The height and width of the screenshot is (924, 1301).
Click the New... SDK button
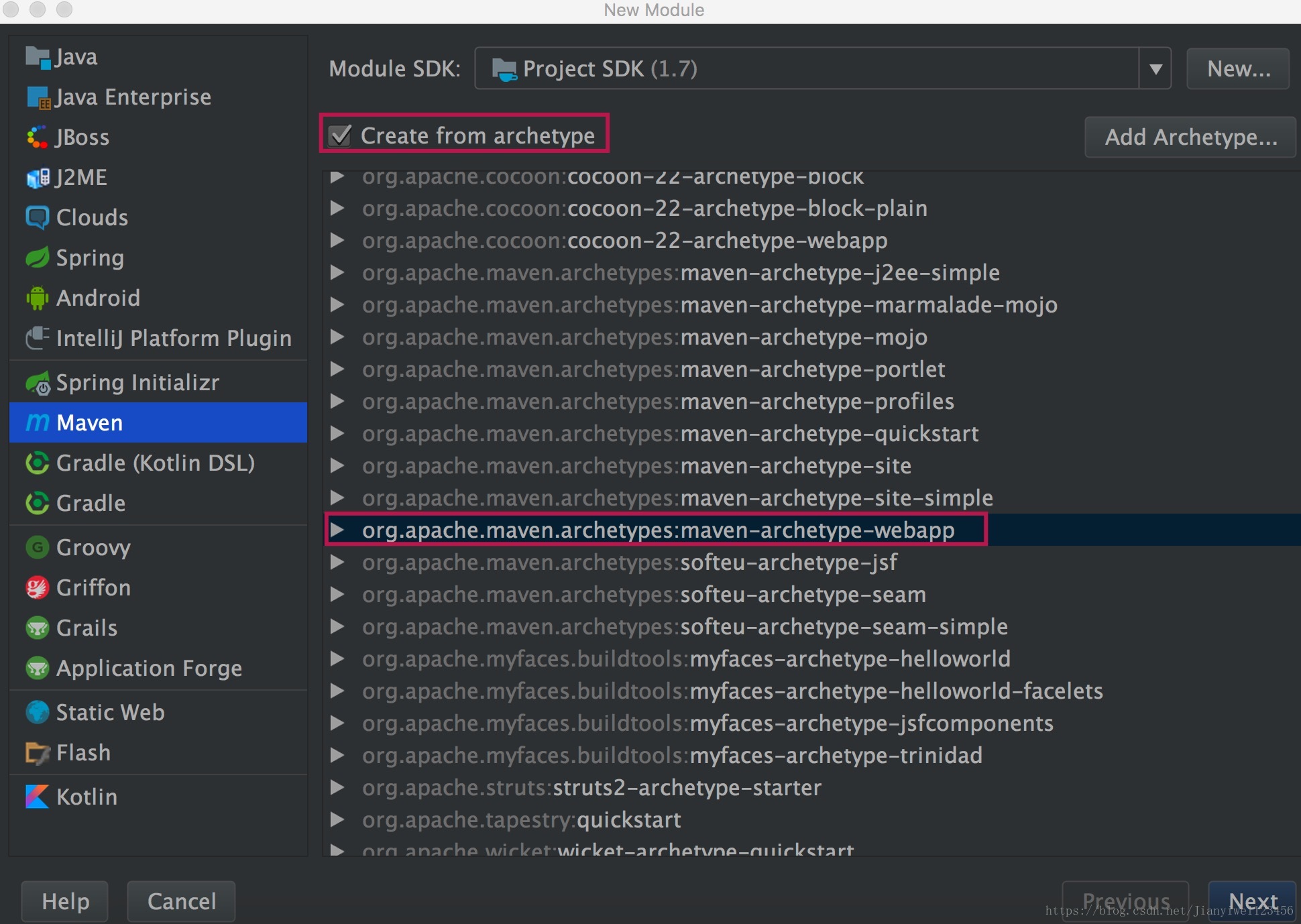(1238, 69)
